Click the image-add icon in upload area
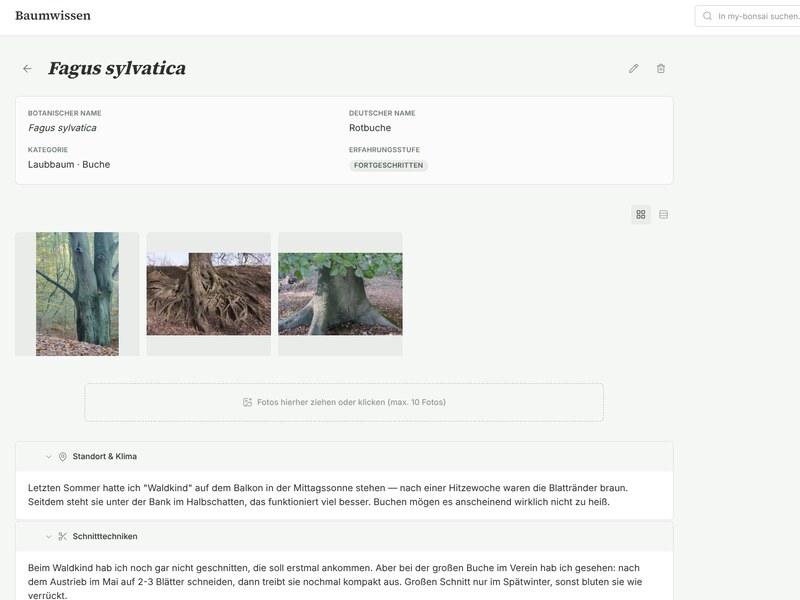Screen dimensions: 800x600 pyautogui.click(x=247, y=402)
